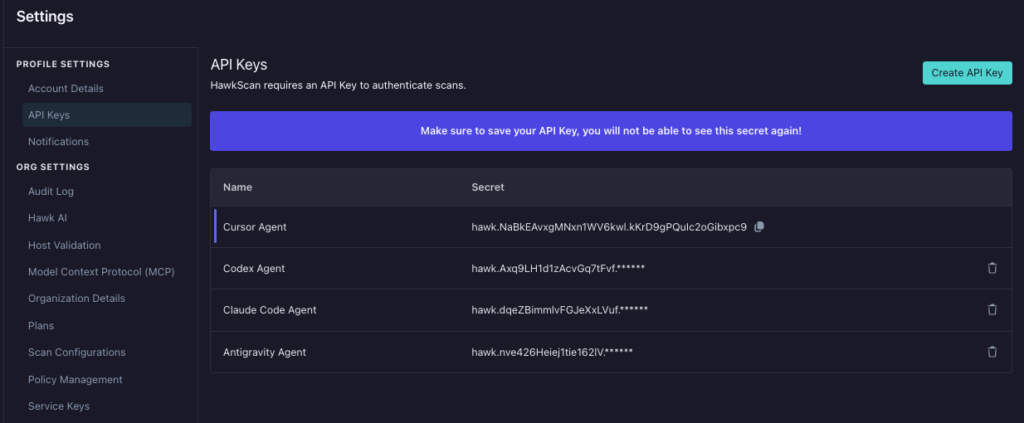Open the Audit Log page
This screenshot has height=423, width=1024.
click(51, 191)
